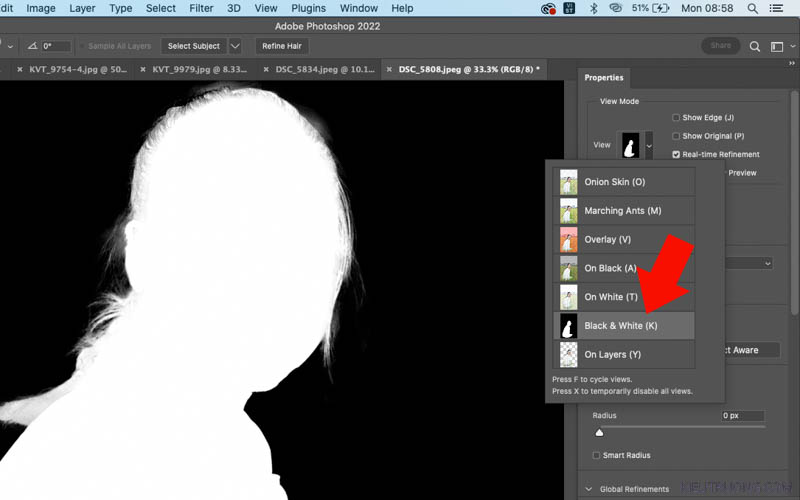Click the workspace layout icon
Image resolution: width=800 pixels, height=500 pixels.
[x=777, y=46]
